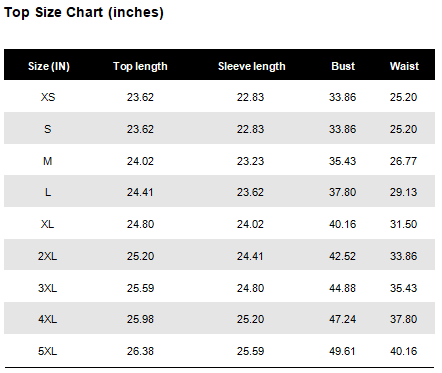Click the Bust column header
The image size is (442, 373).
pyautogui.click(x=343, y=66)
